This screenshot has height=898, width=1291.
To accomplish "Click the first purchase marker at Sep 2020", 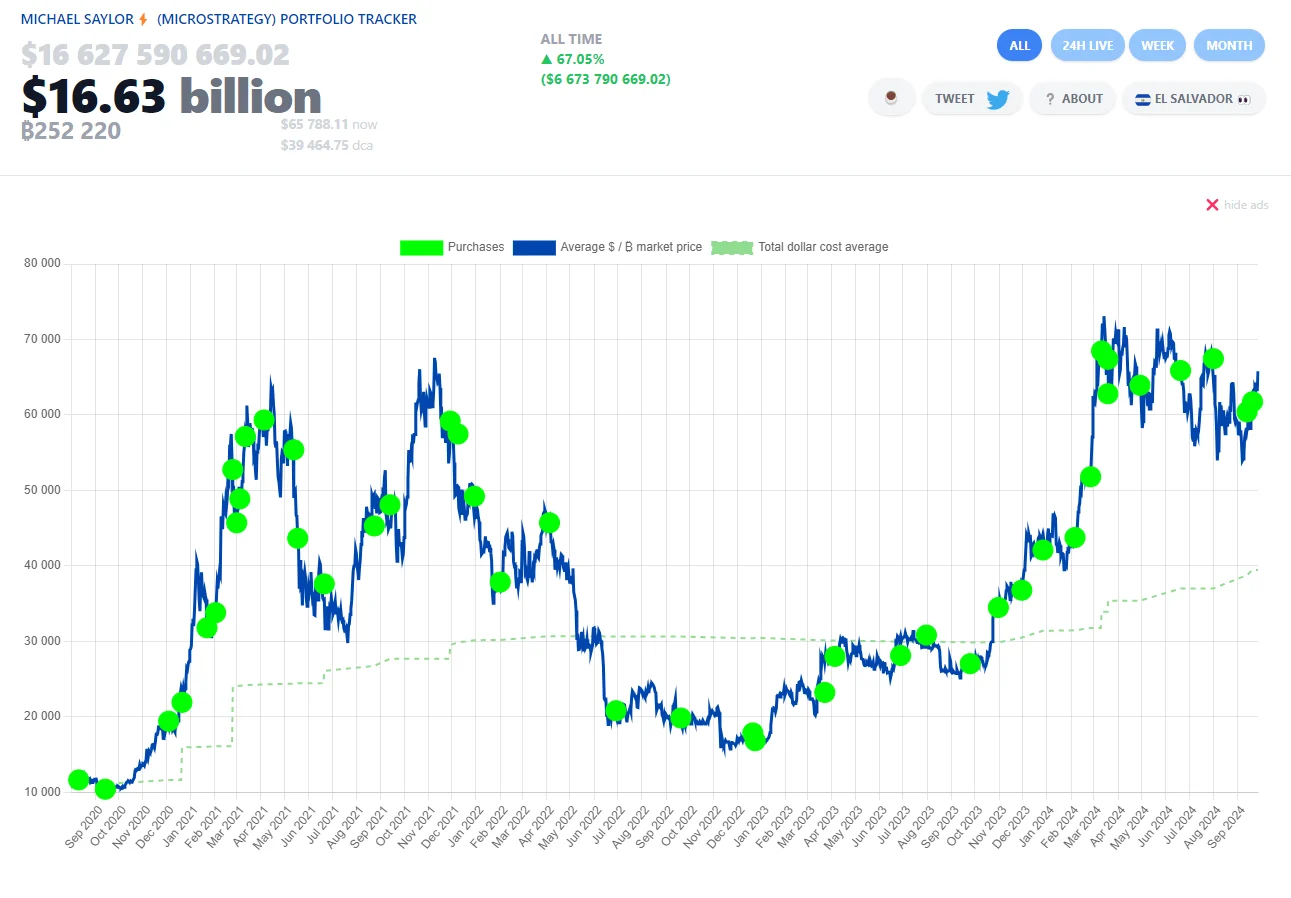I will pyautogui.click(x=78, y=780).
